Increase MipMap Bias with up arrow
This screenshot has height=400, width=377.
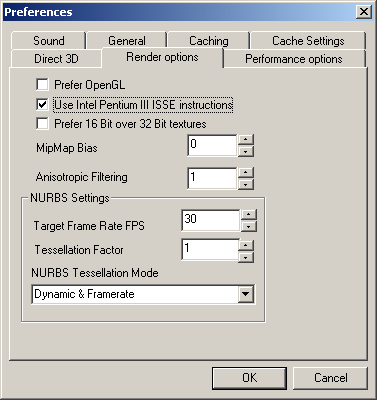(x=246, y=140)
